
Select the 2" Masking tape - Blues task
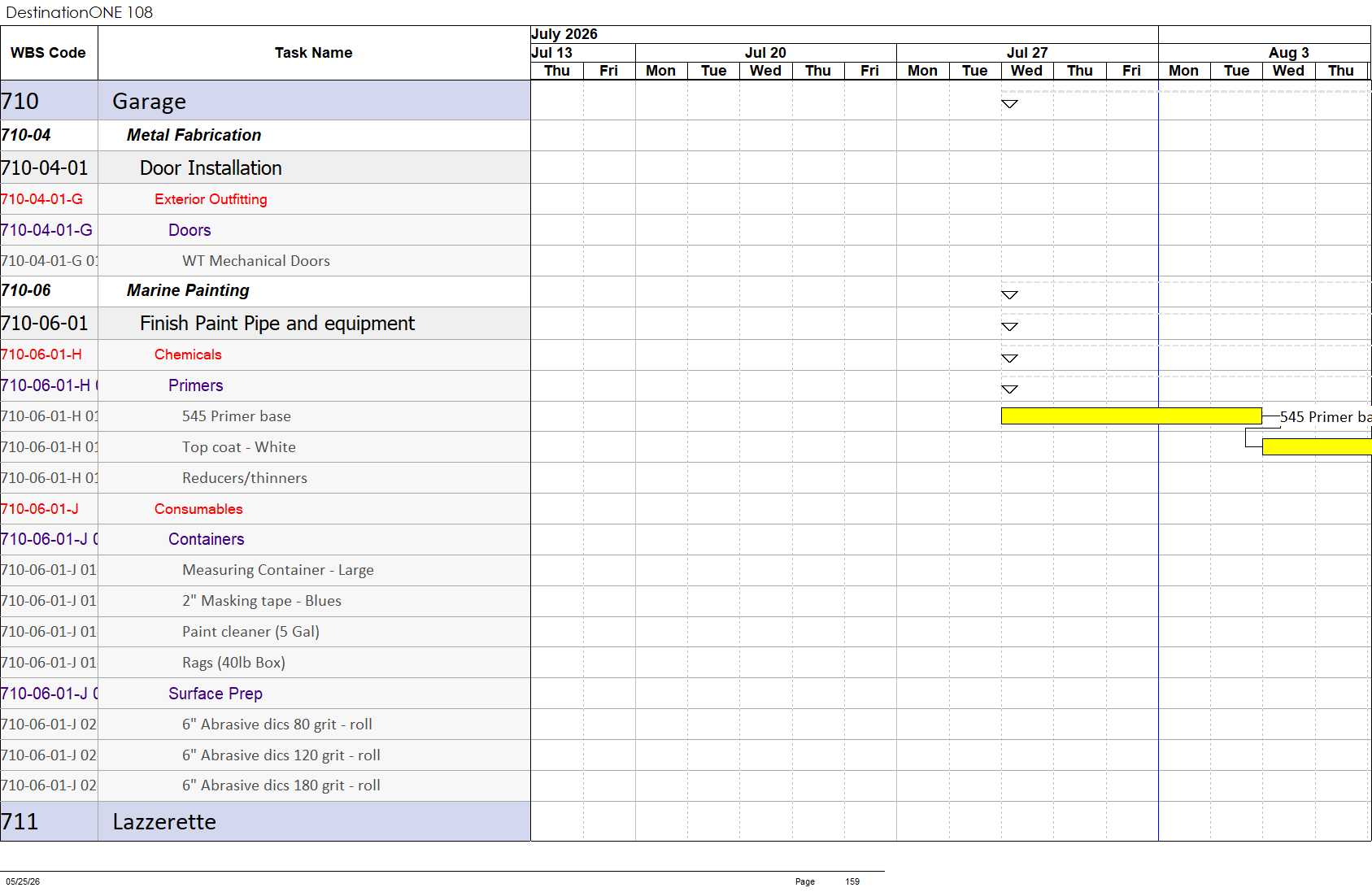click(x=262, y=601)
